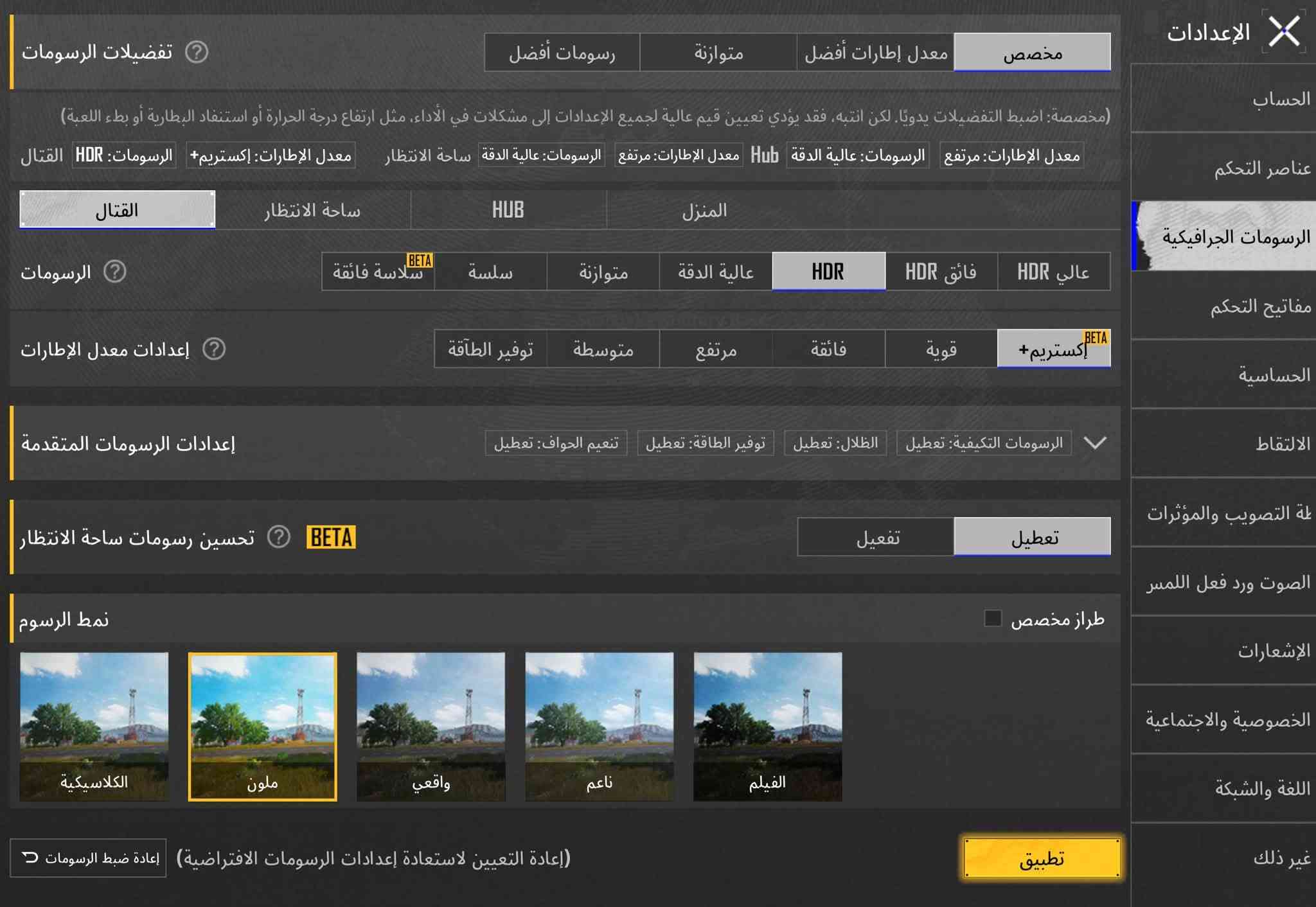Screen dimensions: 1316x907
Task: Set frame rate to توفير الطاقة
Action: [x=490, y=349]
